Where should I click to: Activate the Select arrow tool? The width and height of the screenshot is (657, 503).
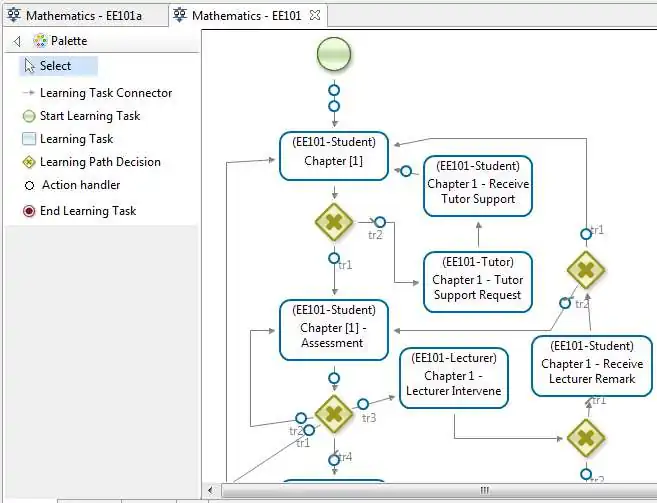(x=55, y=66)
